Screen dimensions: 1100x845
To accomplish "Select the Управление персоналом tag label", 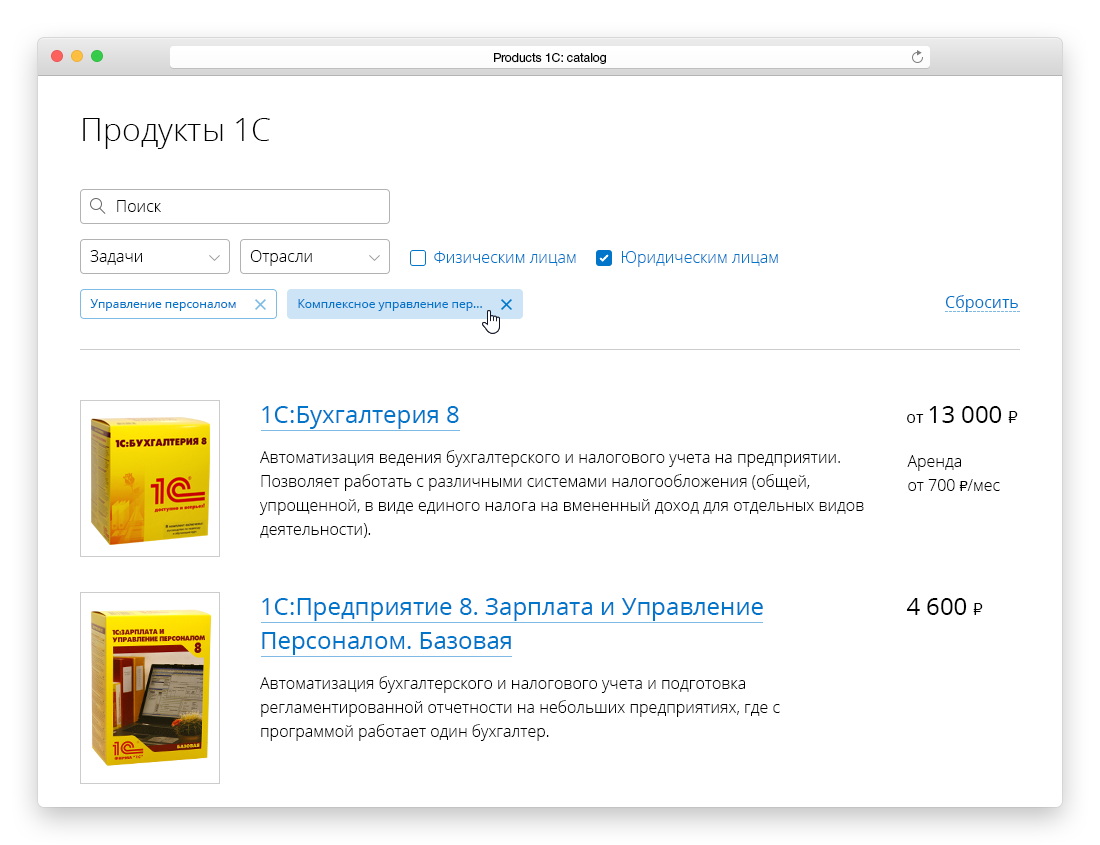I will 163,304.
